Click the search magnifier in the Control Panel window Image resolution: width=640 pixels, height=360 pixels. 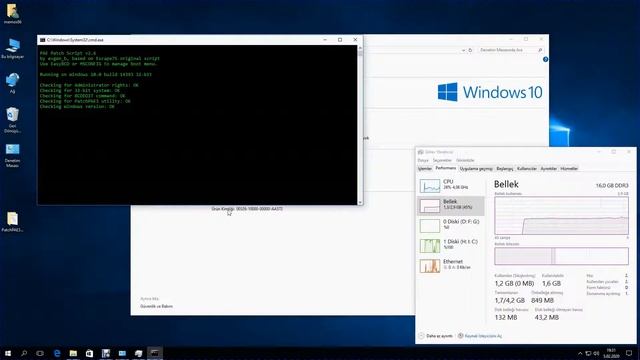point(540,50)
